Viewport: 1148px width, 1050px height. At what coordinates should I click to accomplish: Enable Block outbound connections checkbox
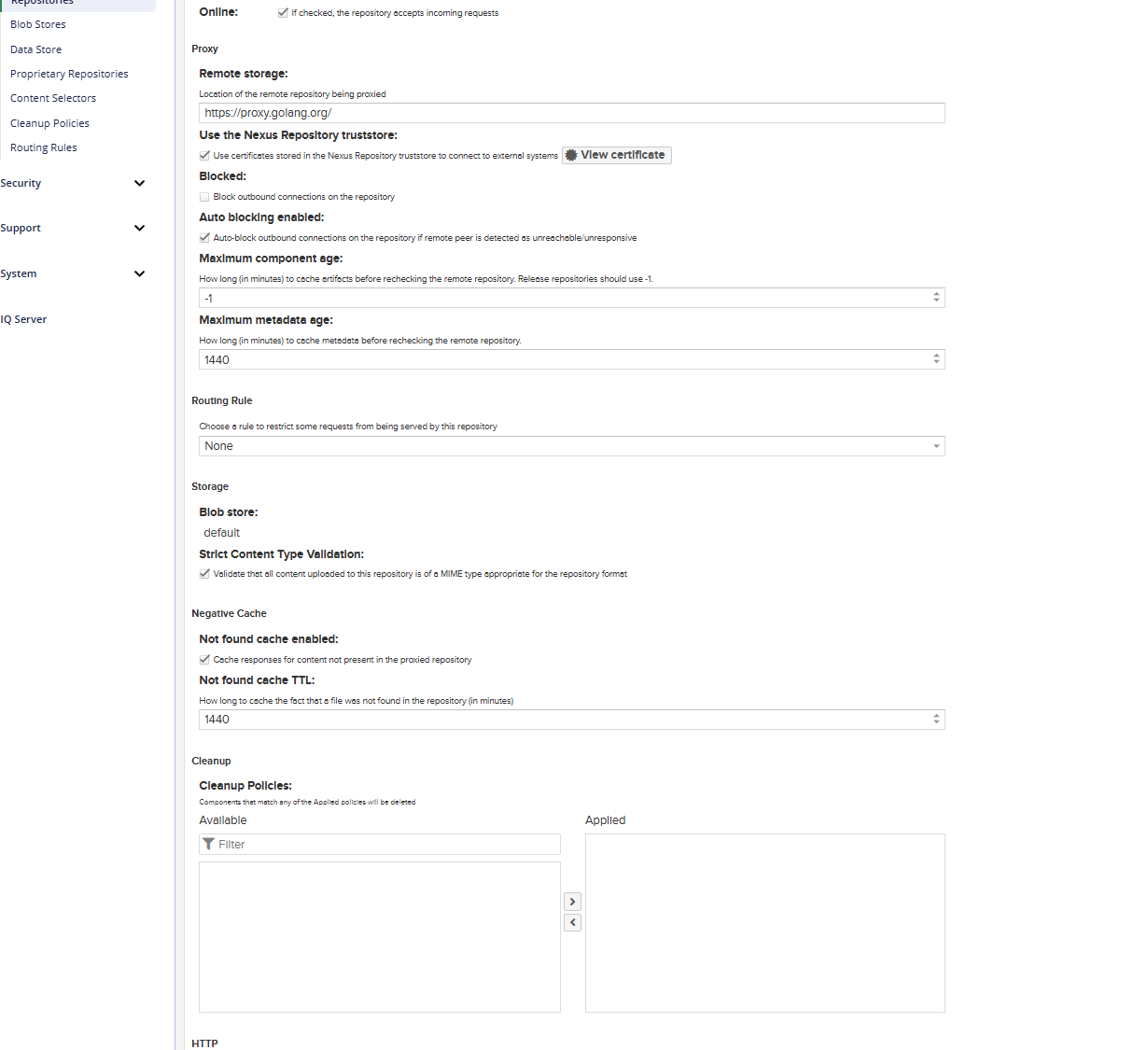click(x=204, y=197)
